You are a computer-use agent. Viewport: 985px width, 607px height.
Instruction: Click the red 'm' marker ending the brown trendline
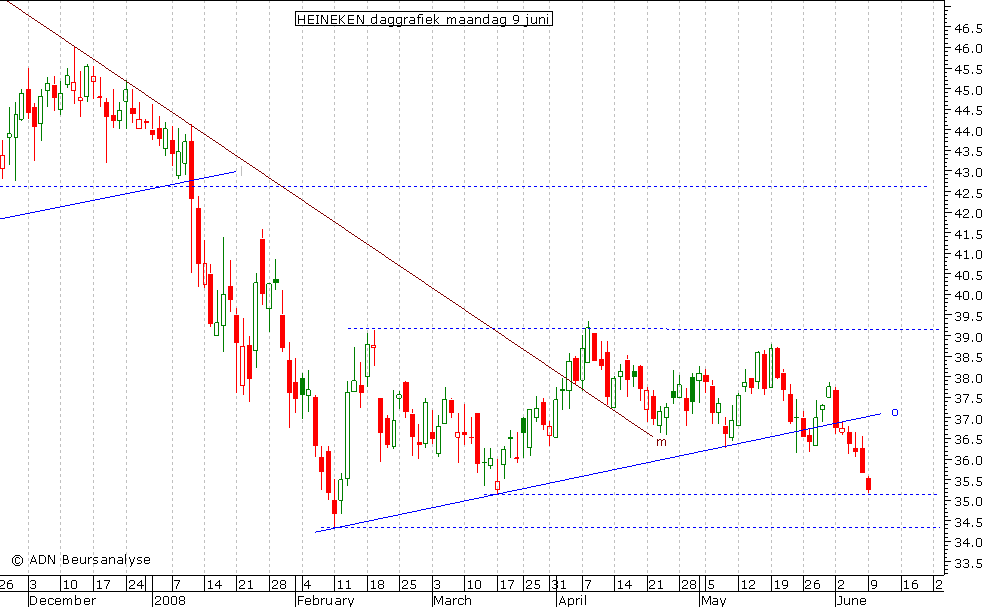click(x=661, y=442)
